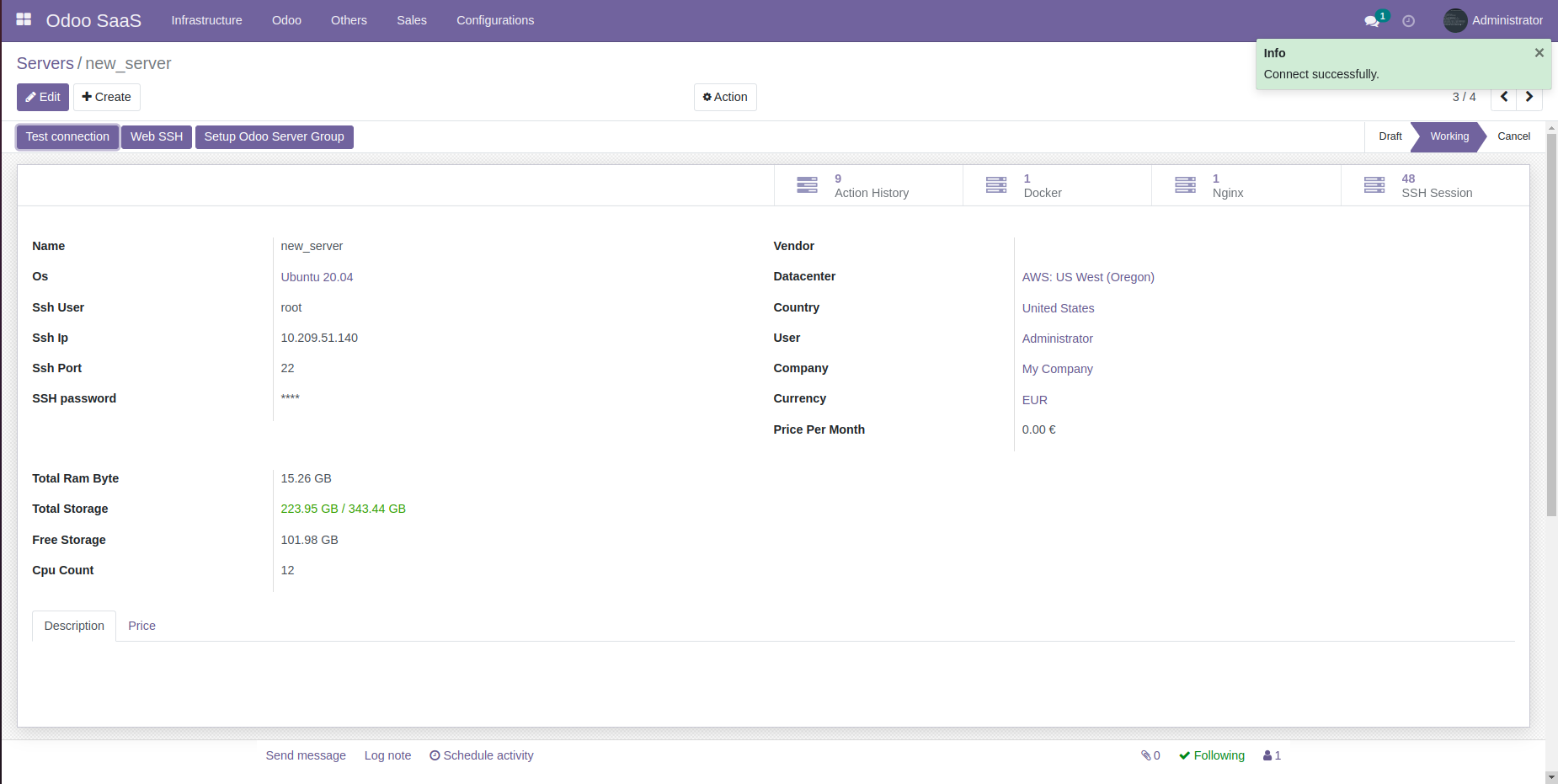Click the activities clock icon

(1408, 21)
